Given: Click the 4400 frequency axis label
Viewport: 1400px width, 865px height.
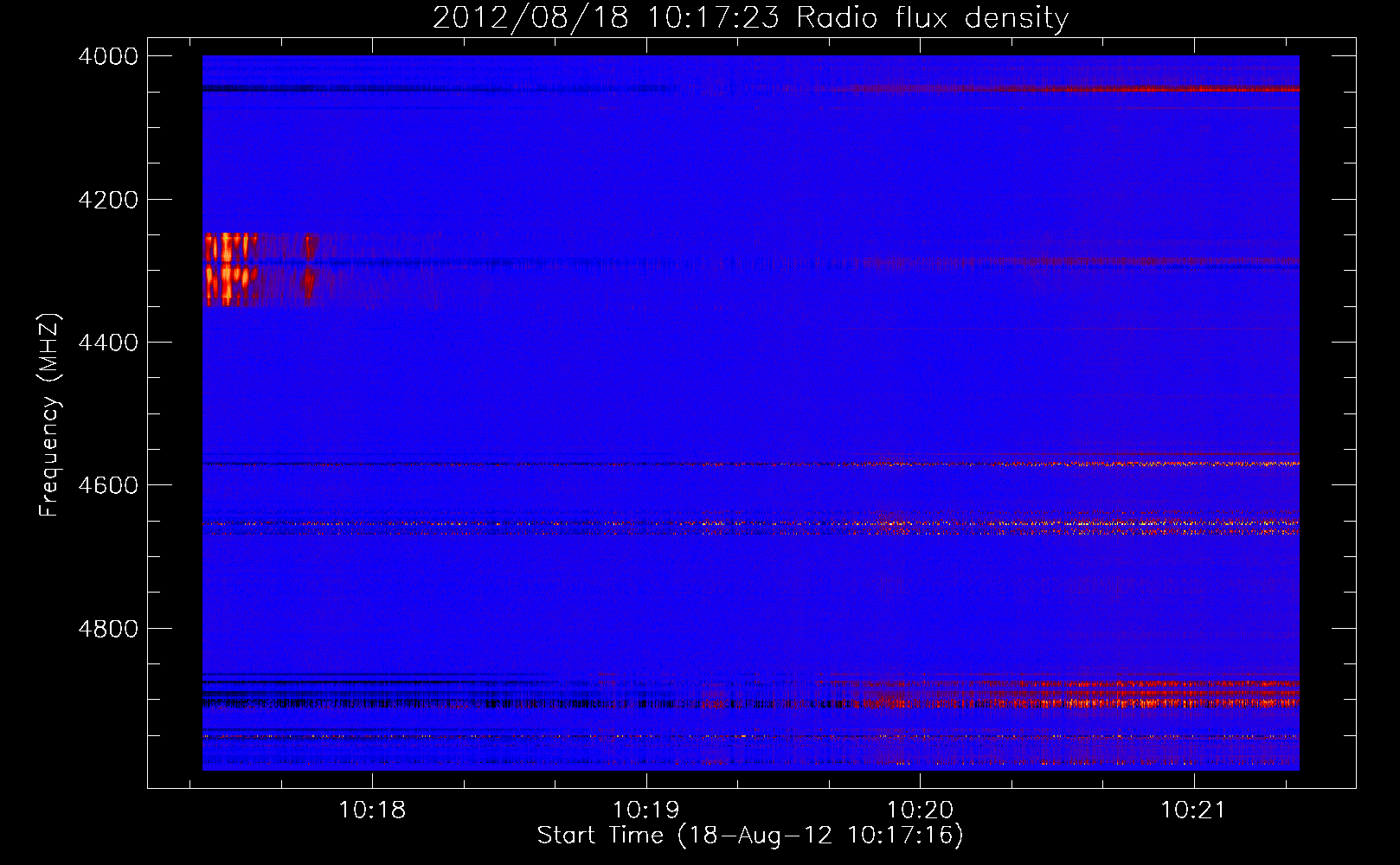Looking at the screenshot, I should (x=108, y=343).
